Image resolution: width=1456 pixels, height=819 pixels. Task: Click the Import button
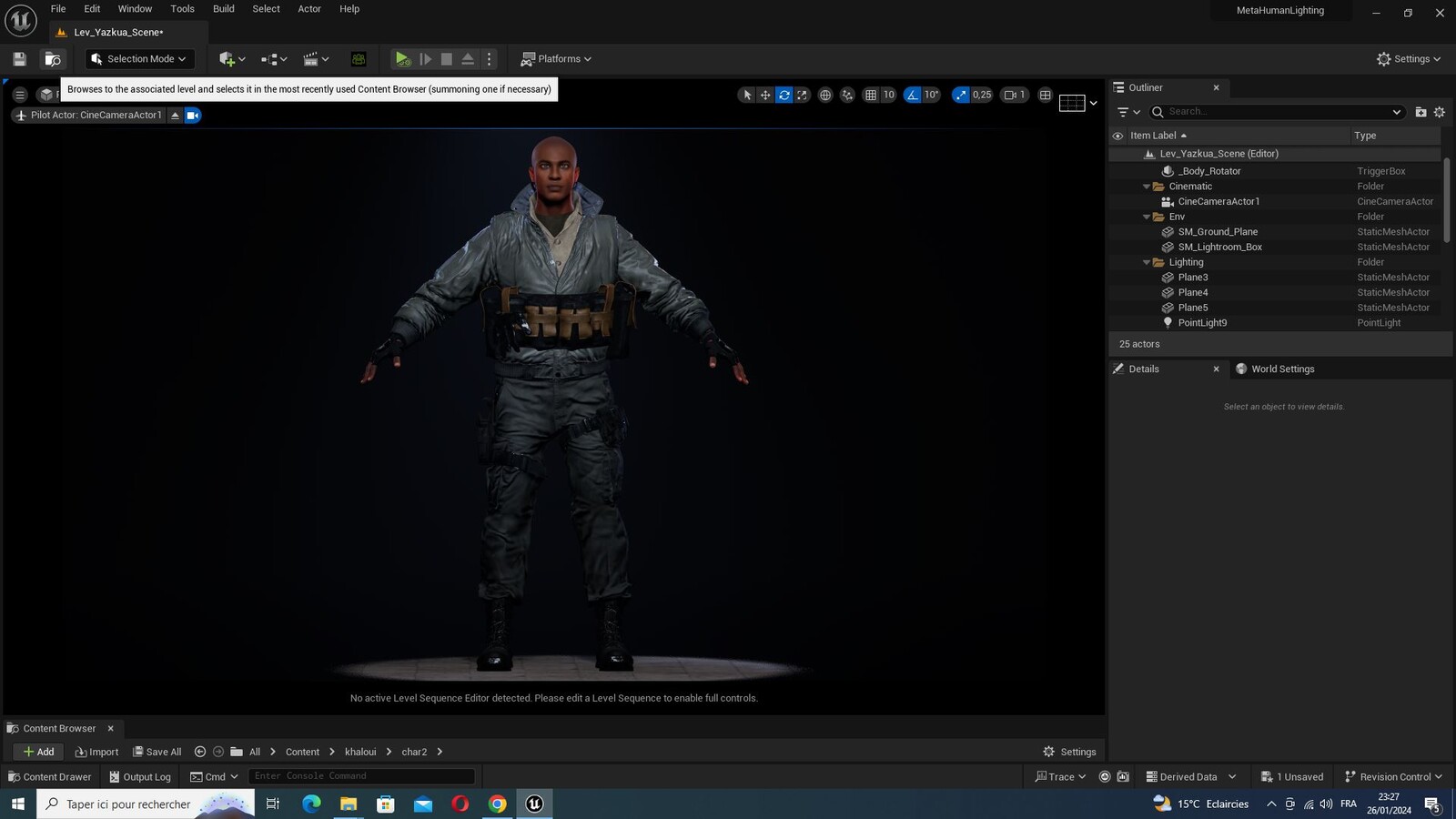96,752
